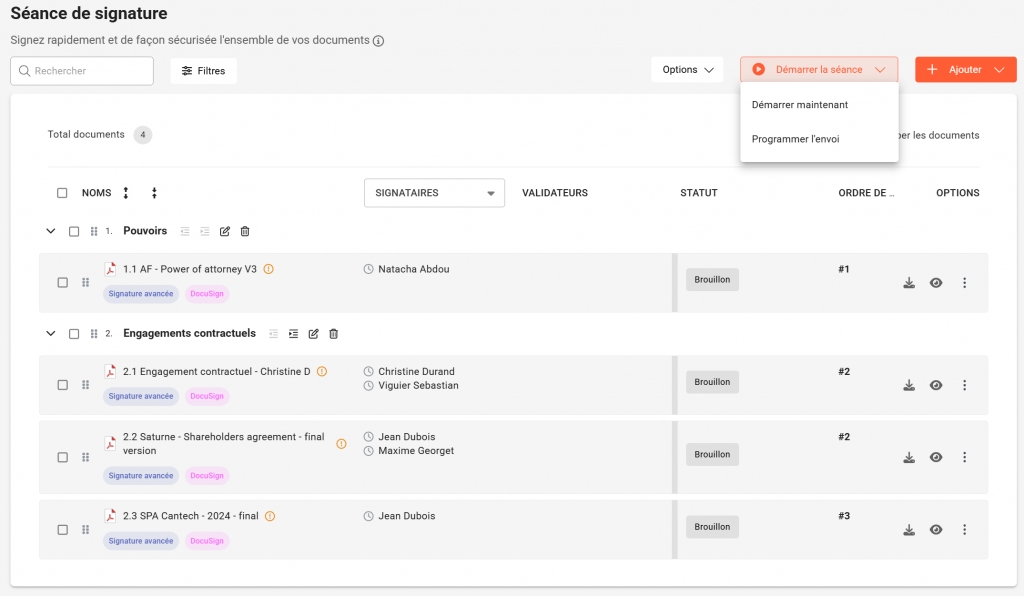The image size is (1024, 596).
Task: Click the info icon beside the page subtitle
Action: pos(378,41)
